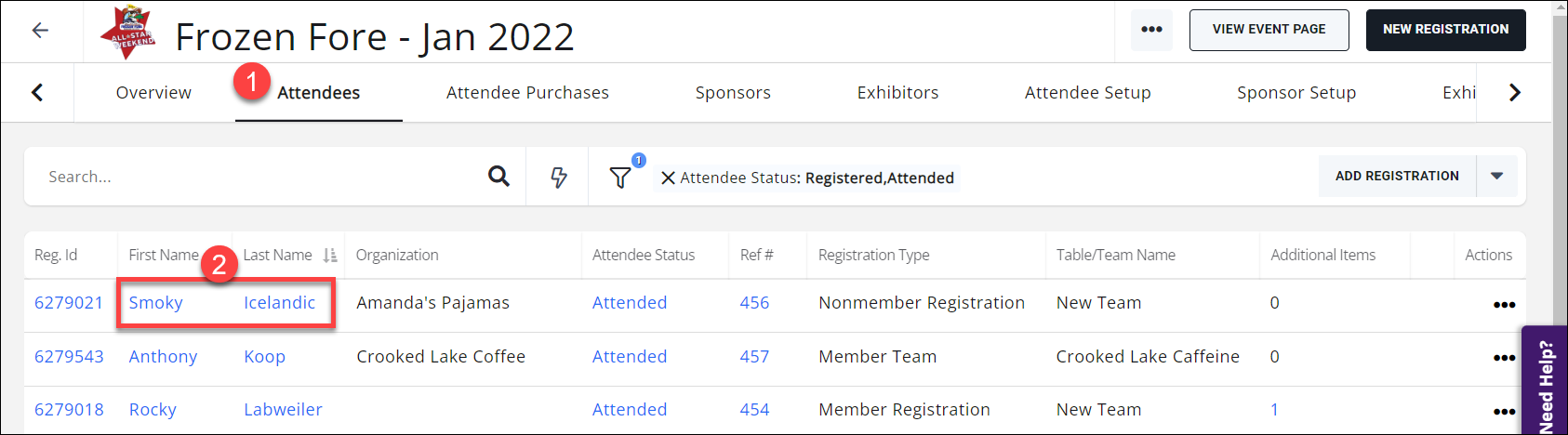Image resolution: width=1568 pixels, height=435 pixels.
Task: Click the View Event Page button
Action: 1269,30
